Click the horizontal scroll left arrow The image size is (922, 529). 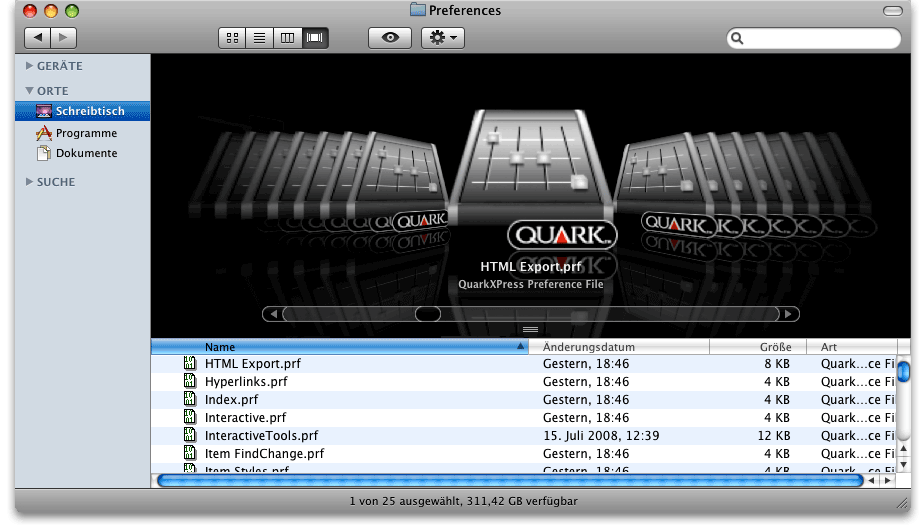click(871, 481)
